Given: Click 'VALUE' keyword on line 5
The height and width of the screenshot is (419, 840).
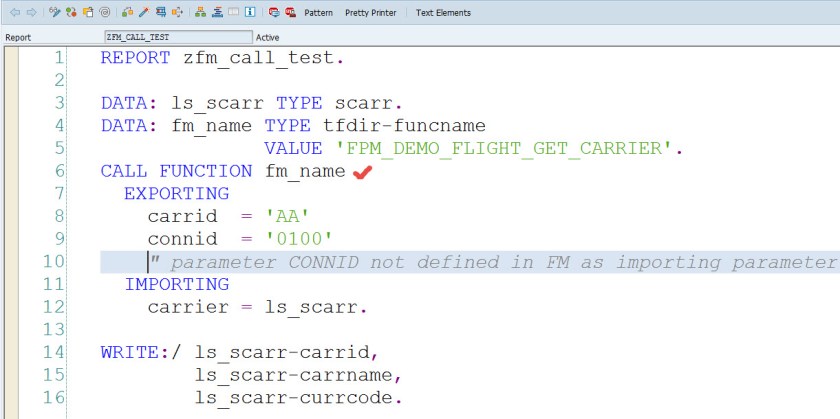Looking at the screenshot, I should (x=293, y=148).
